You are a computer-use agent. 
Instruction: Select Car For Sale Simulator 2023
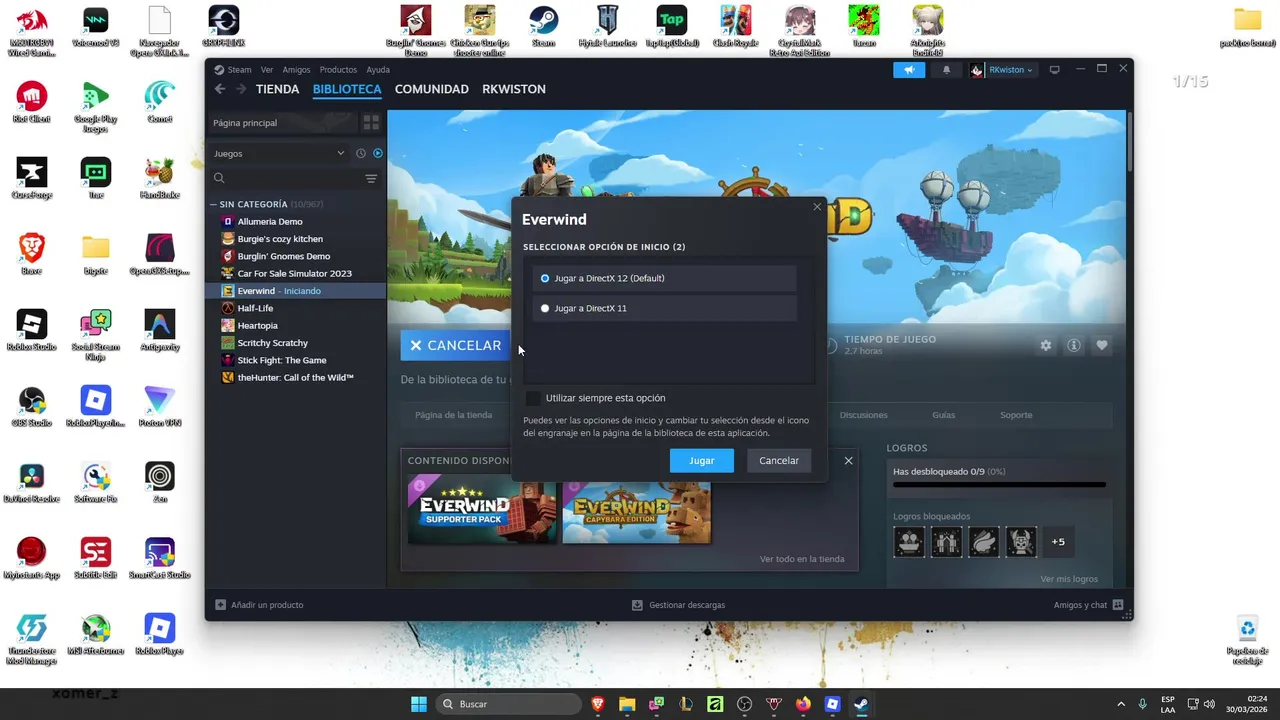point(296,273)
